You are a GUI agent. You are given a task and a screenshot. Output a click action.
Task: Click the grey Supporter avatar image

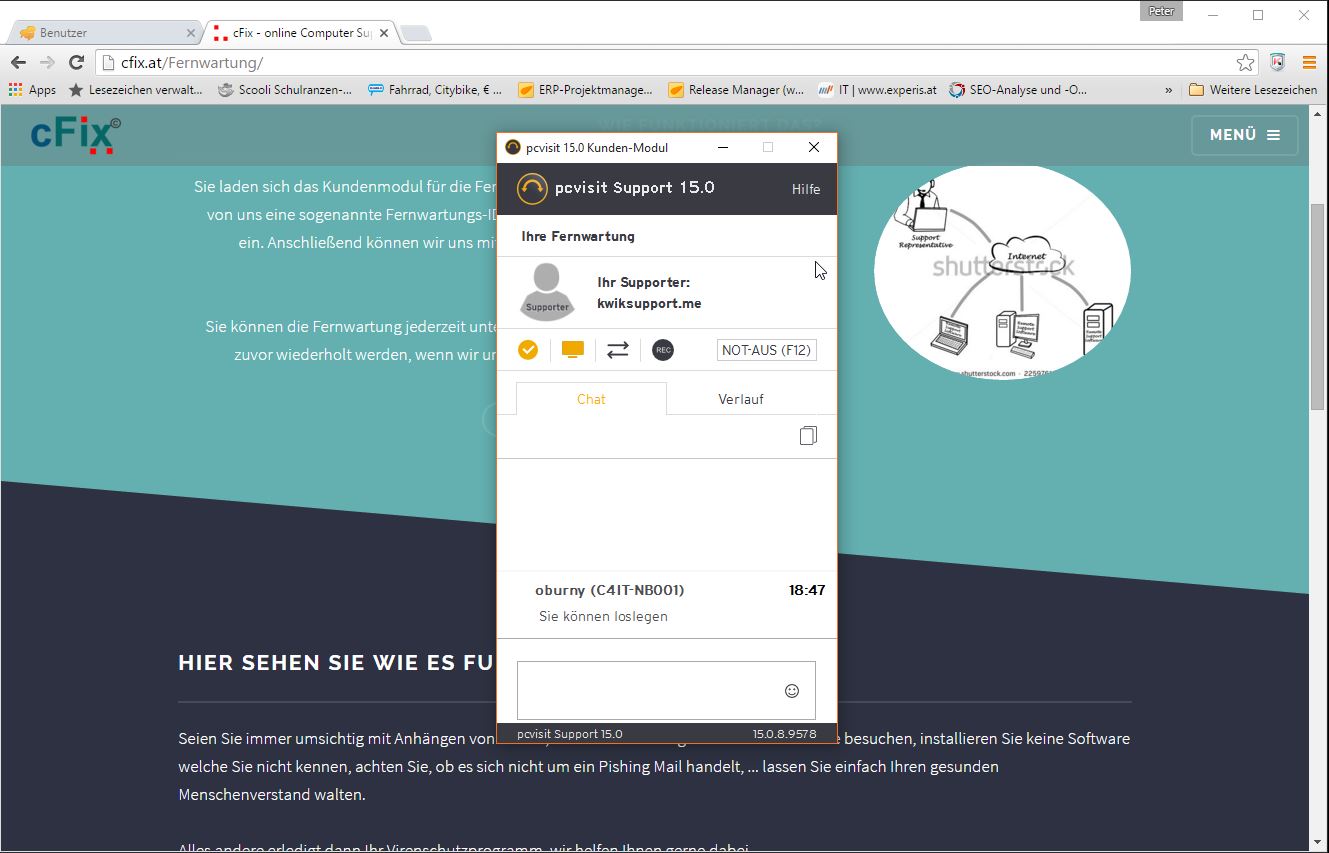[547, 291]
